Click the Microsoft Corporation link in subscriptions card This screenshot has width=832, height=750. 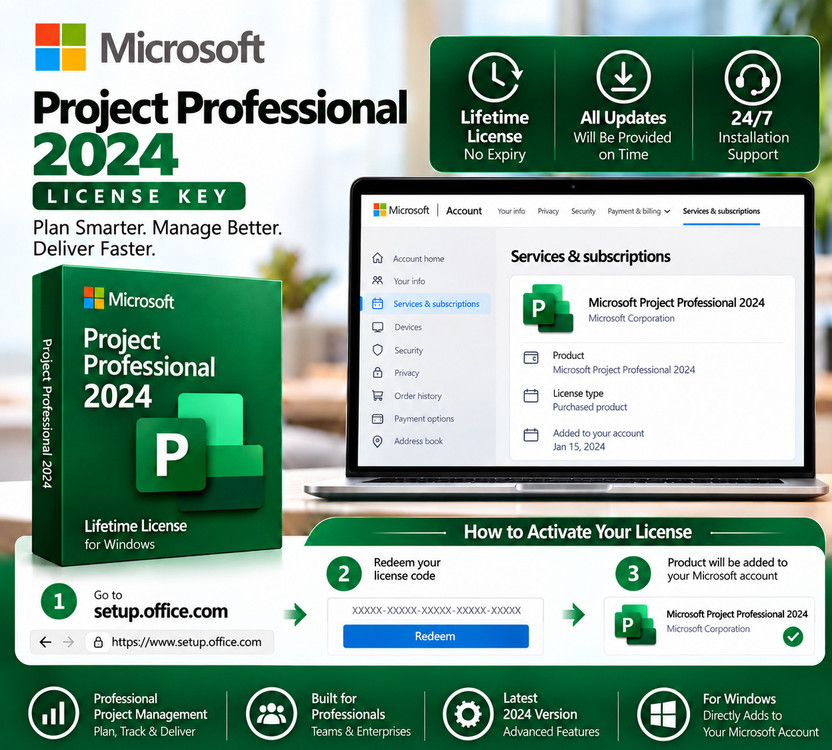(631, 318)
